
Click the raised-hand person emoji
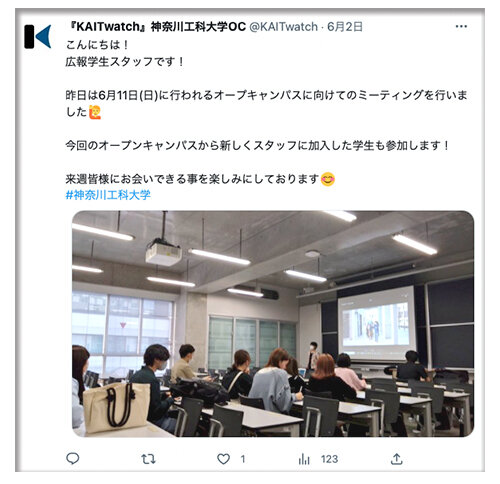pos(95,112)
